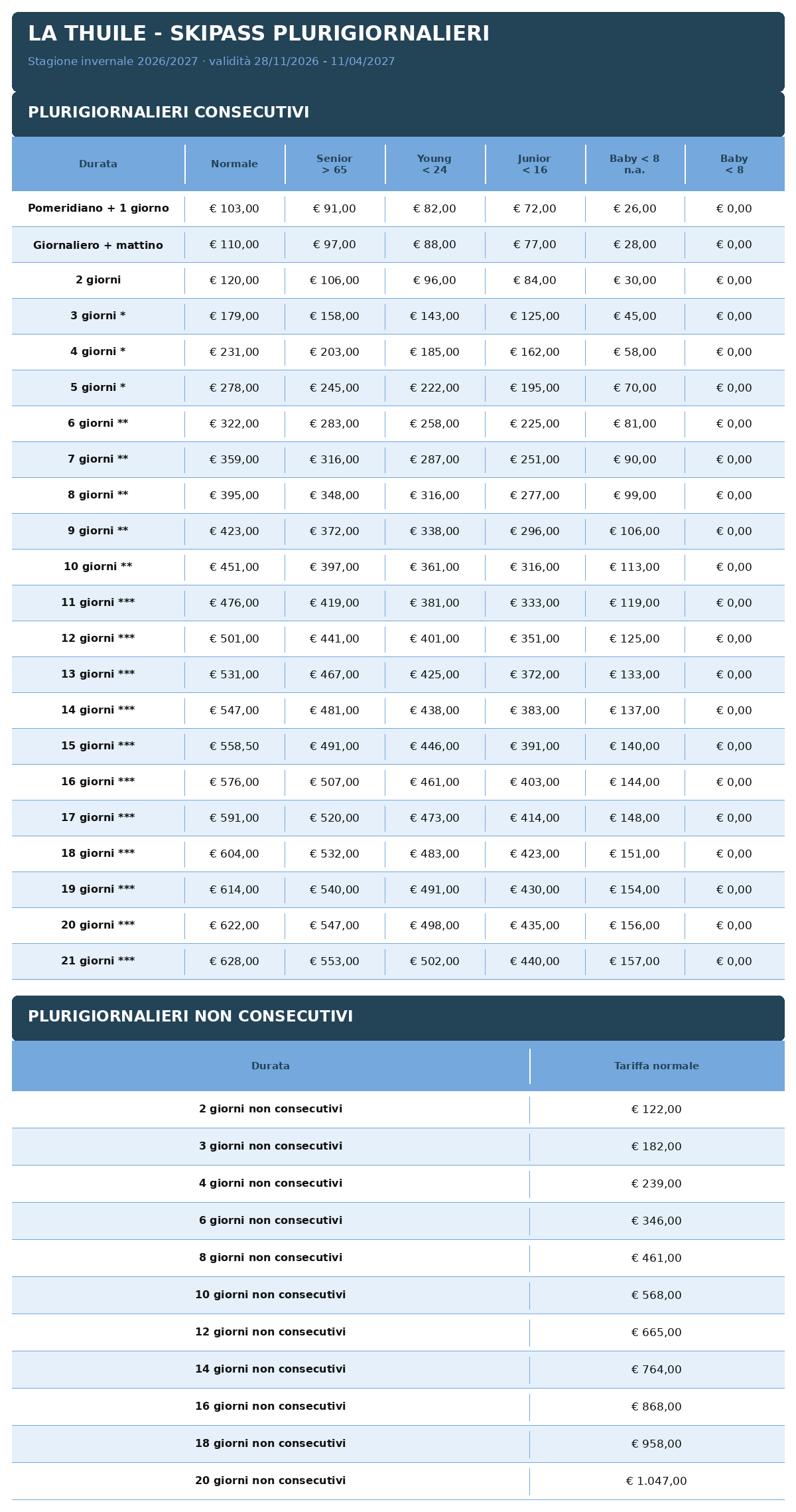Screen dimensions: 796x1512
Task: Select the 21 giorni *** row label
Action: (x=98, y=961)
